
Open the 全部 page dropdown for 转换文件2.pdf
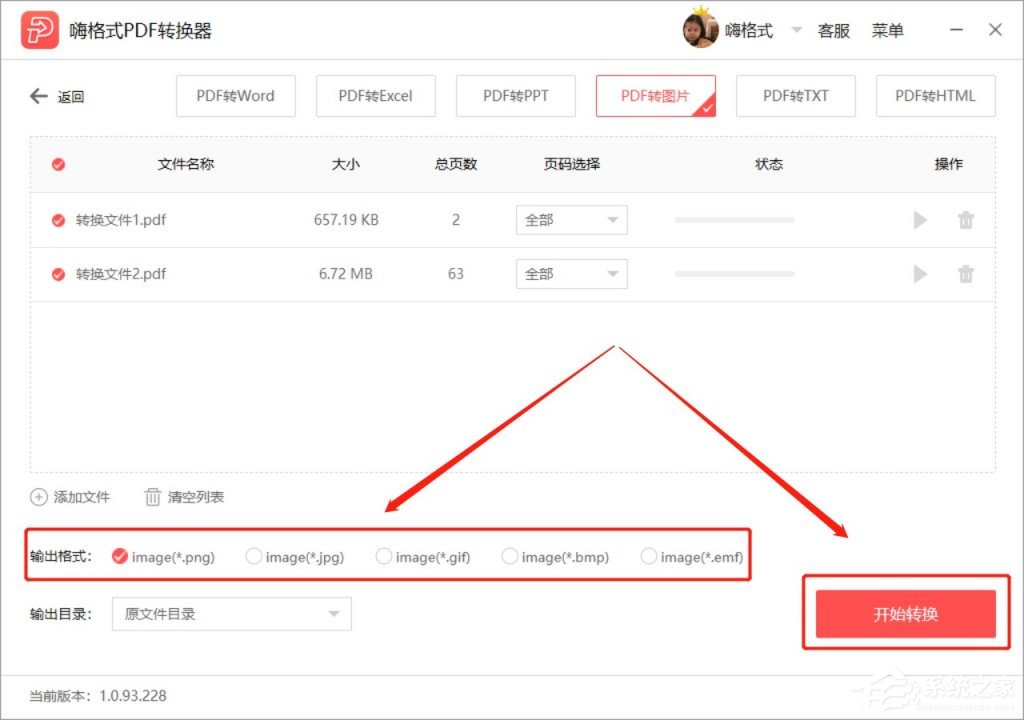click(571, 273)
